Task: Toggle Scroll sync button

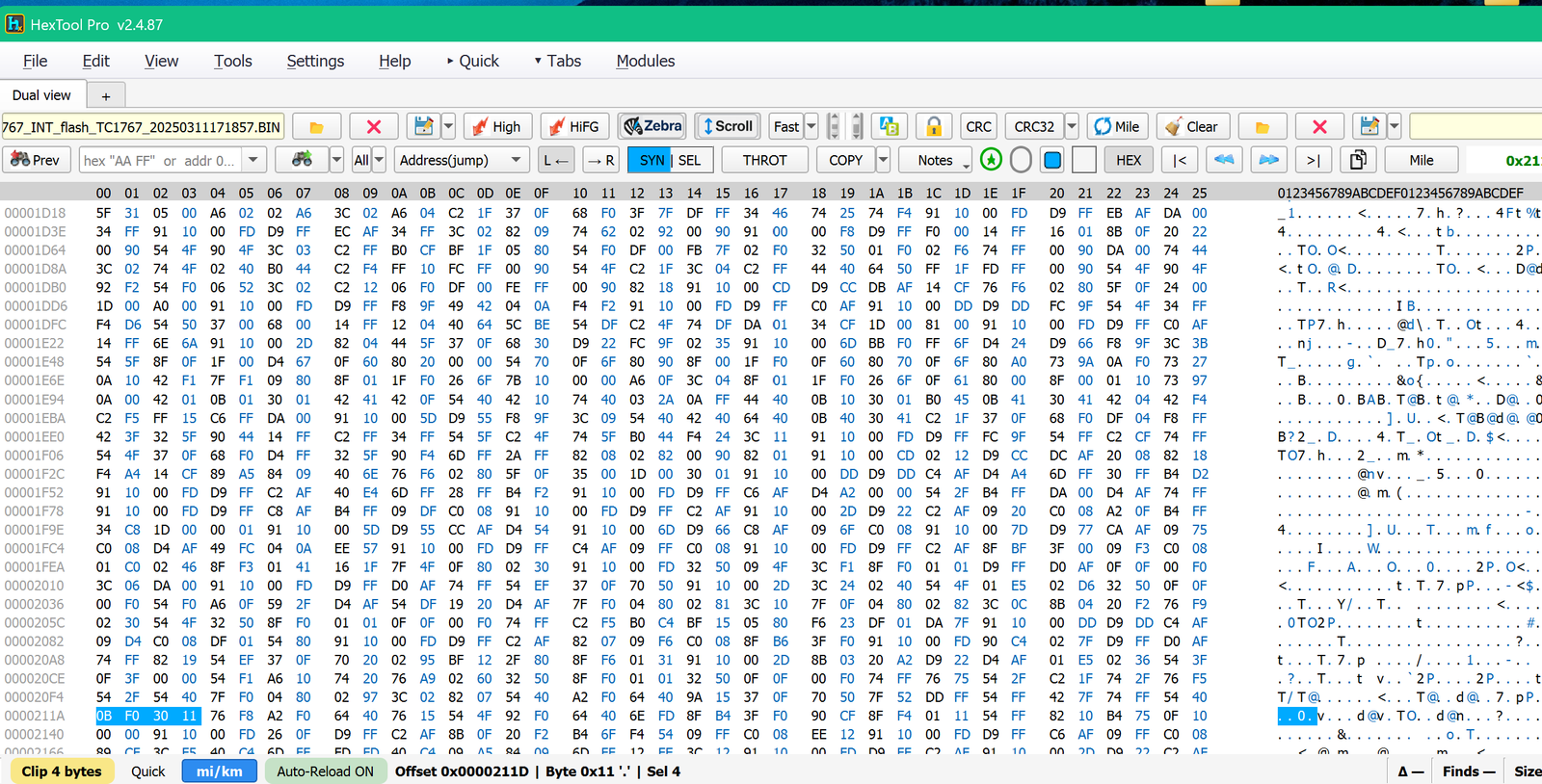Action: (728, 126)
